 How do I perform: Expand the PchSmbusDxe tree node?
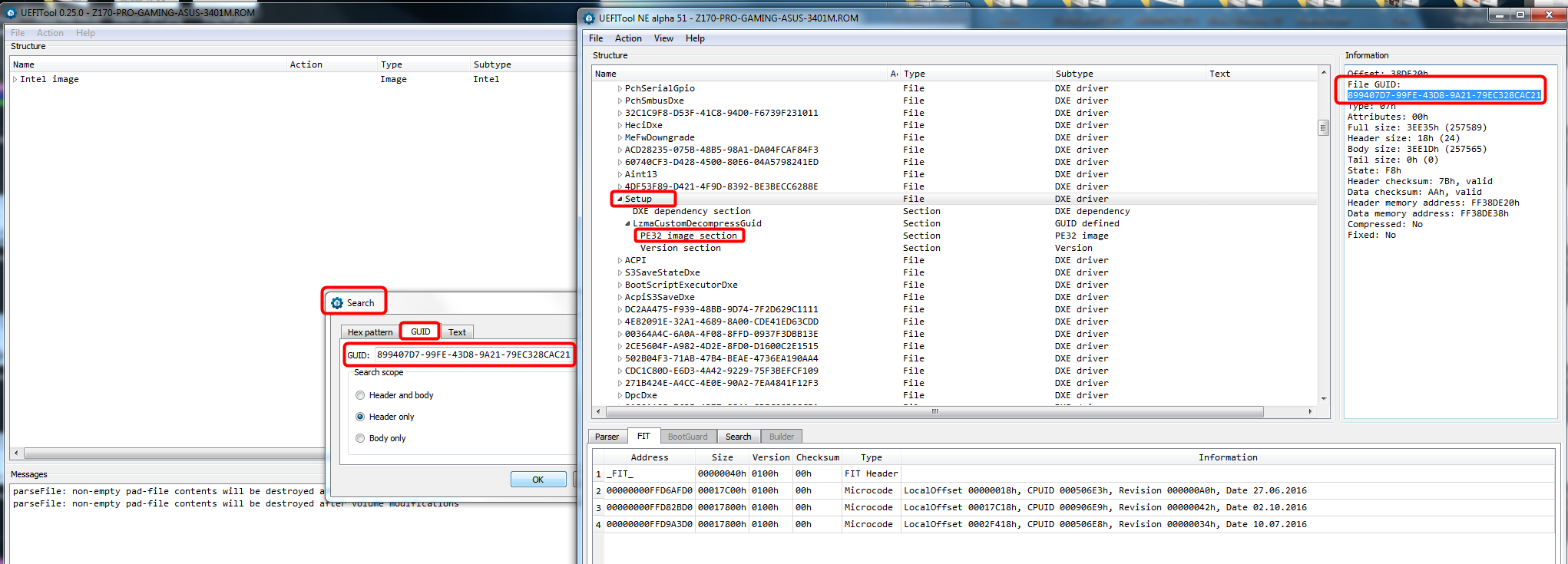[x=620, y=101]
